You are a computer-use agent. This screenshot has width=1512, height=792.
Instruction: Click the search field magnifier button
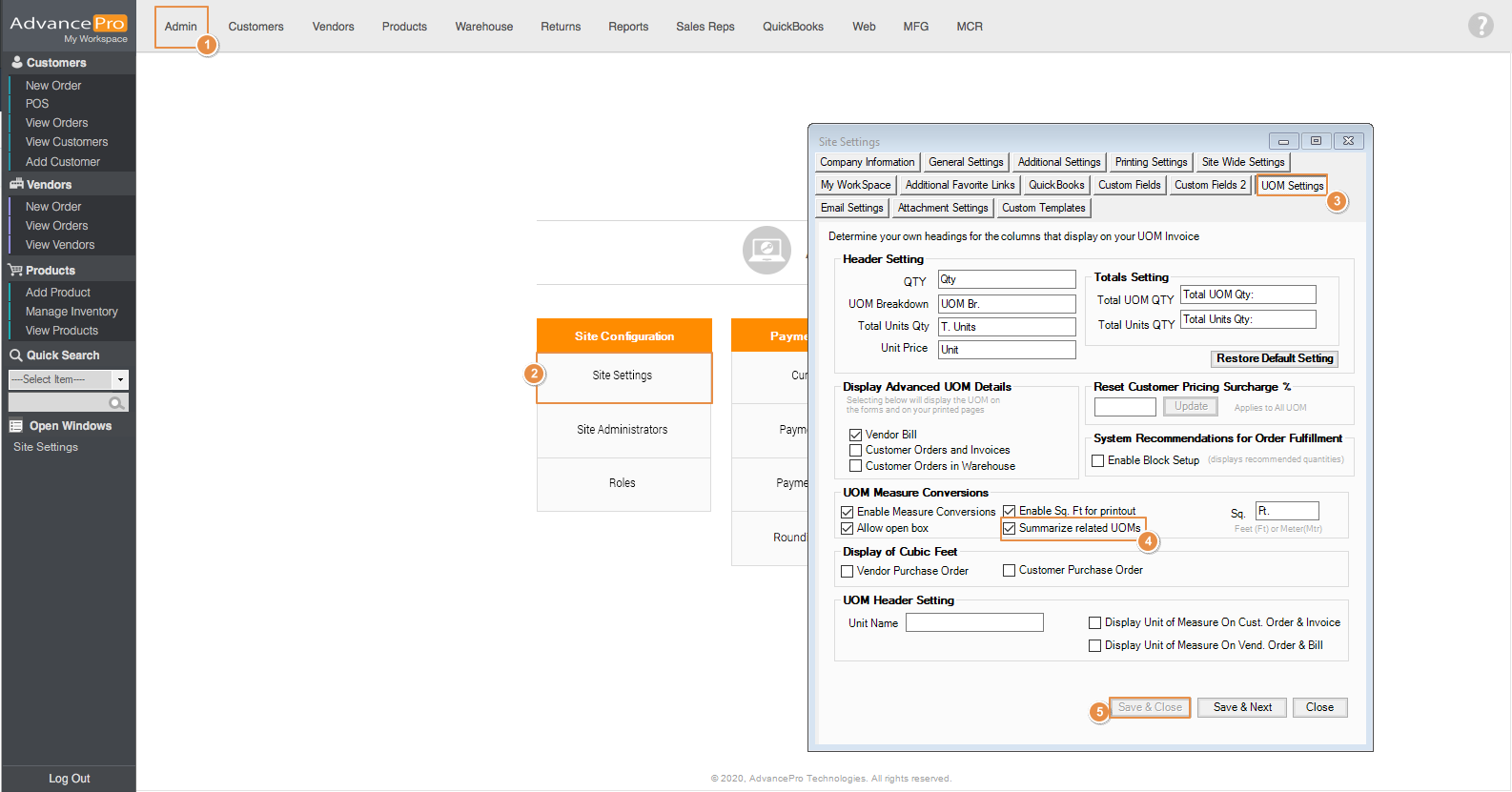coord(116,403)
